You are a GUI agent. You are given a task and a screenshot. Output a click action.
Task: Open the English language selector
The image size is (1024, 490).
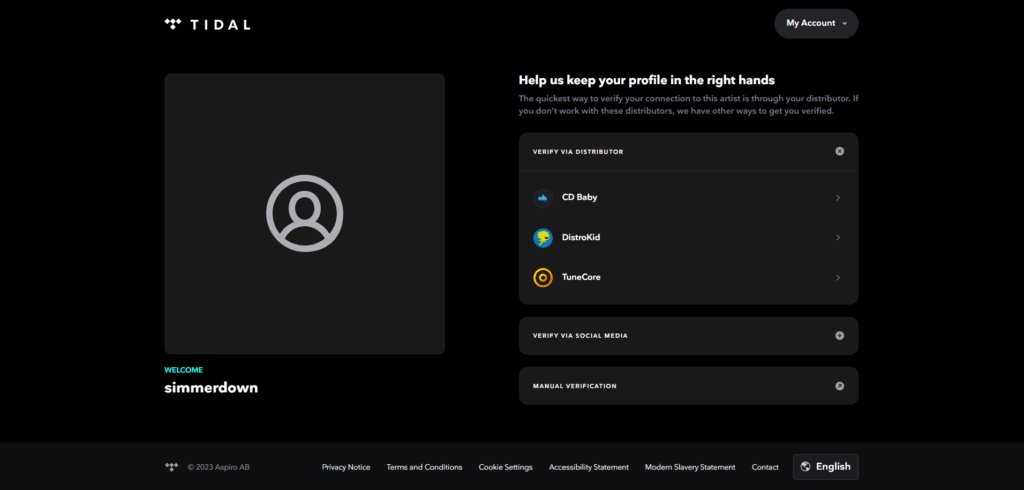point(825,467)
